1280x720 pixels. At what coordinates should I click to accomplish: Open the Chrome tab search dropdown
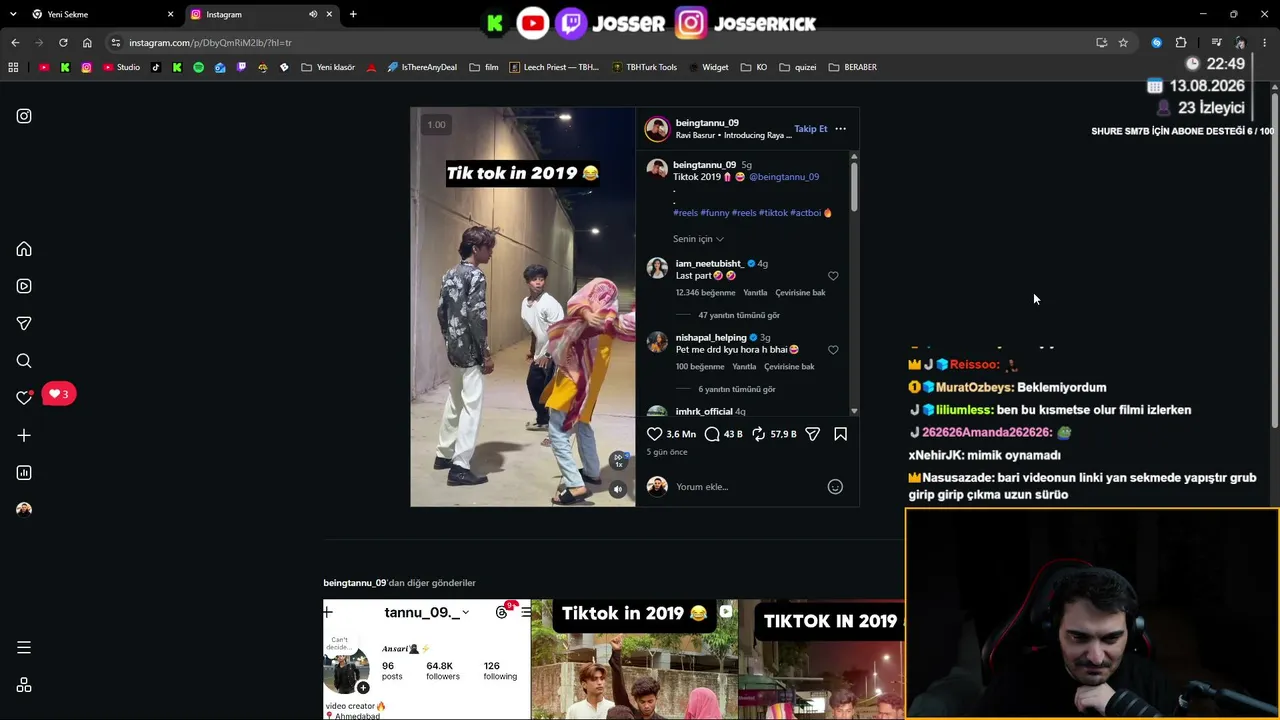click(x=12, y=14)
